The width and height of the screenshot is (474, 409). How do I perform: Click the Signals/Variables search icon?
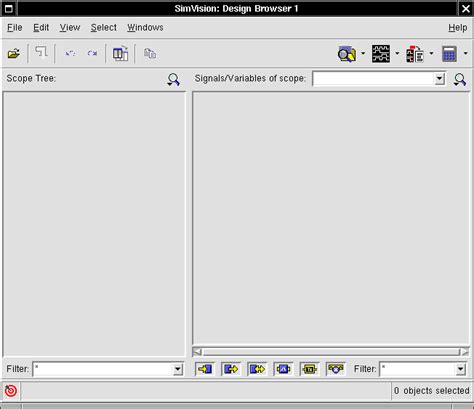coord(460,79)
